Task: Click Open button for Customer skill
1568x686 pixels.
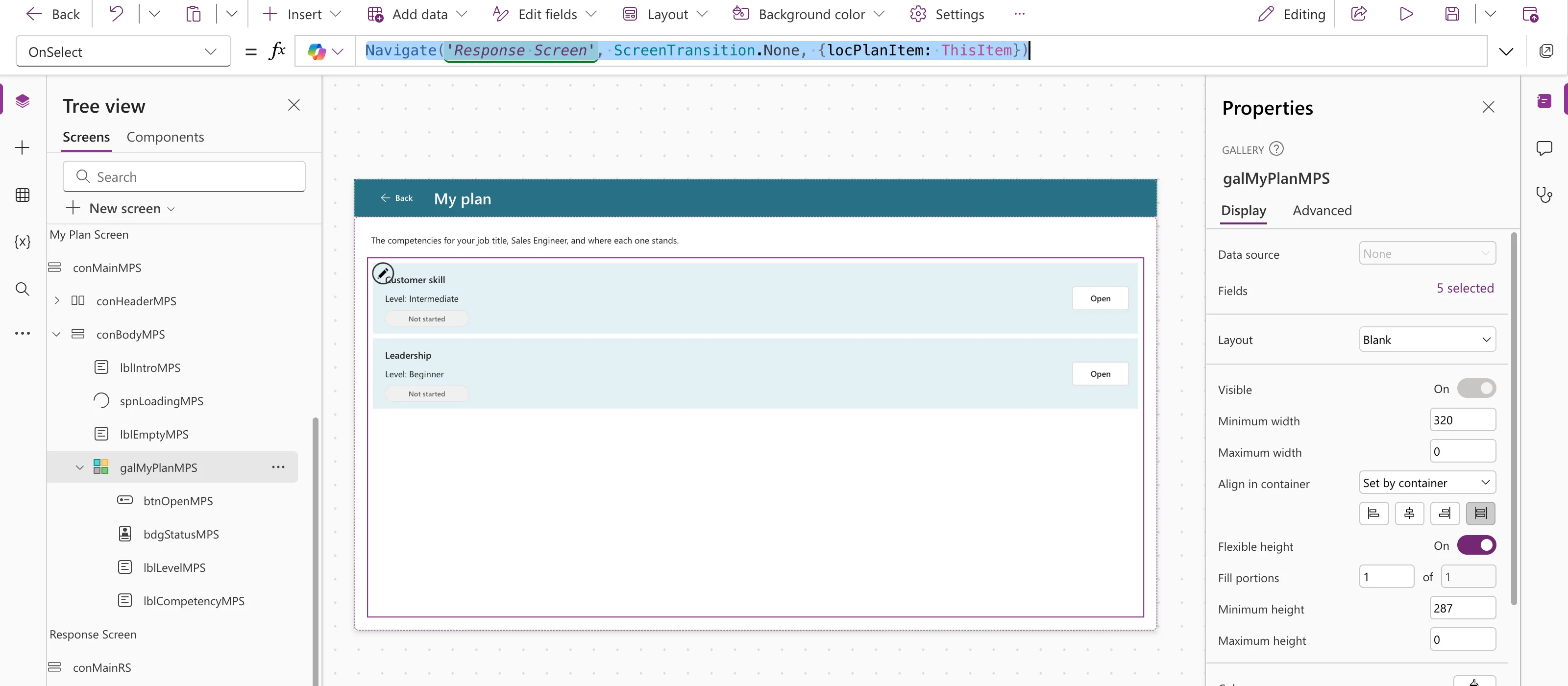Action: point(1100,298)
